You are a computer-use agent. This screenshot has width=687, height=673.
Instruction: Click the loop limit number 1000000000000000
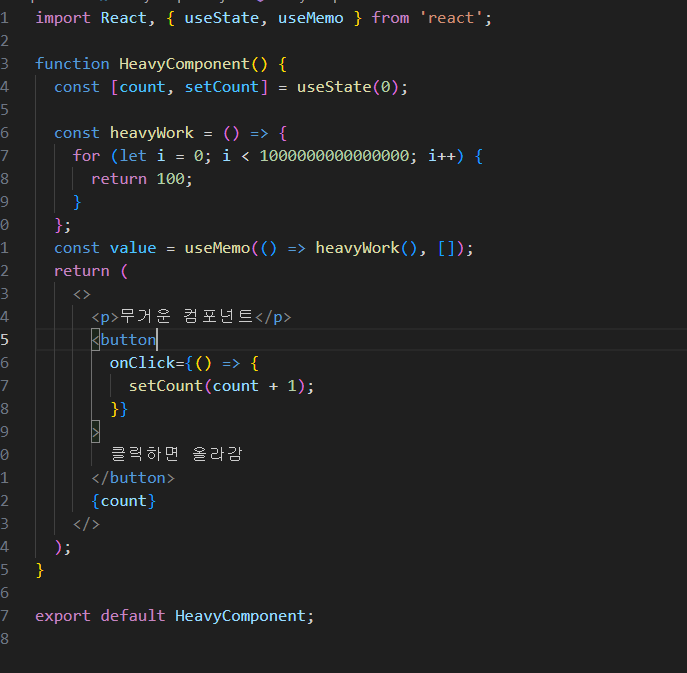pyautogui.click(x=334, y=156)
